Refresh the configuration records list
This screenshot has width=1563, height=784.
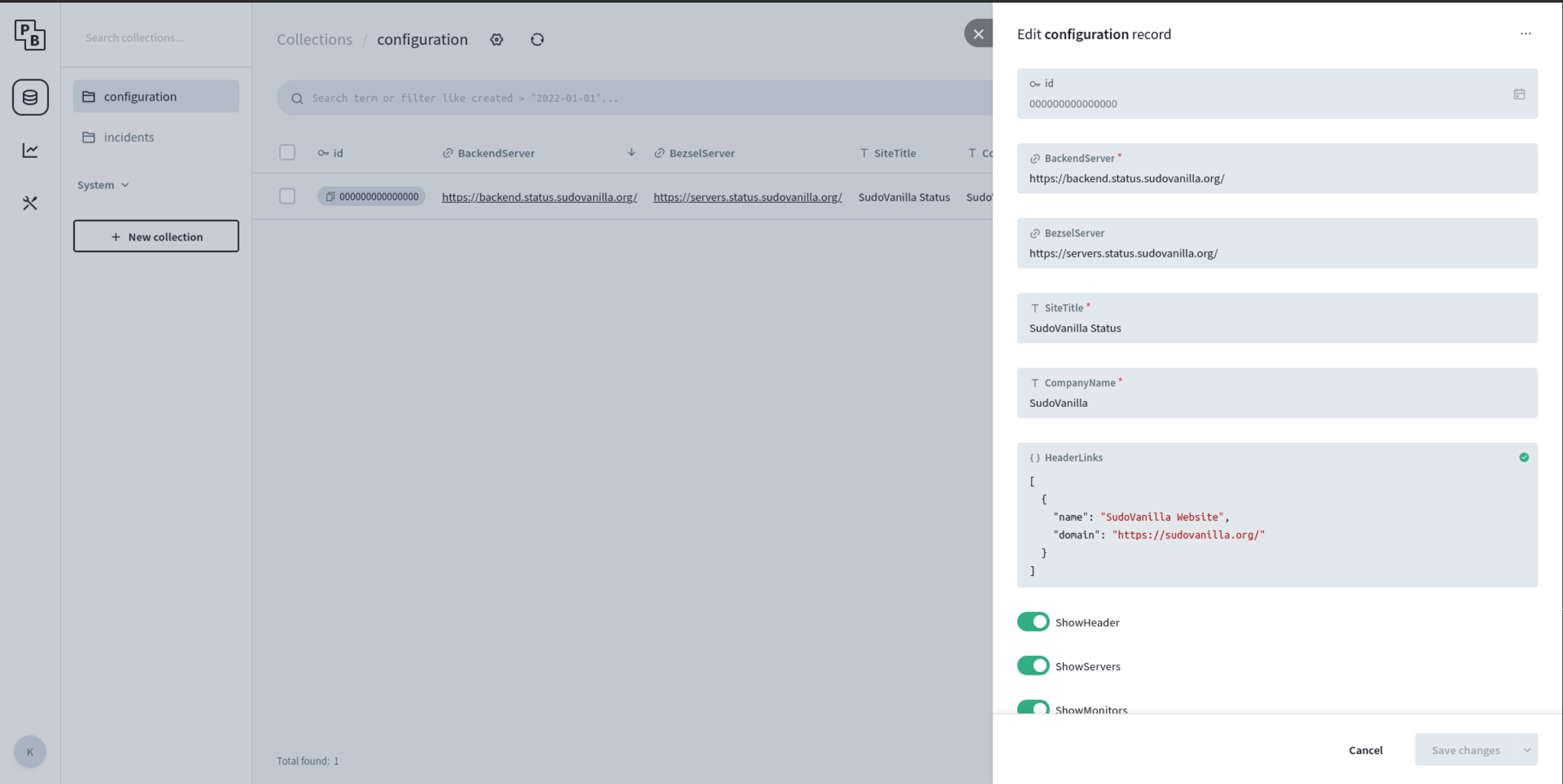537,40
